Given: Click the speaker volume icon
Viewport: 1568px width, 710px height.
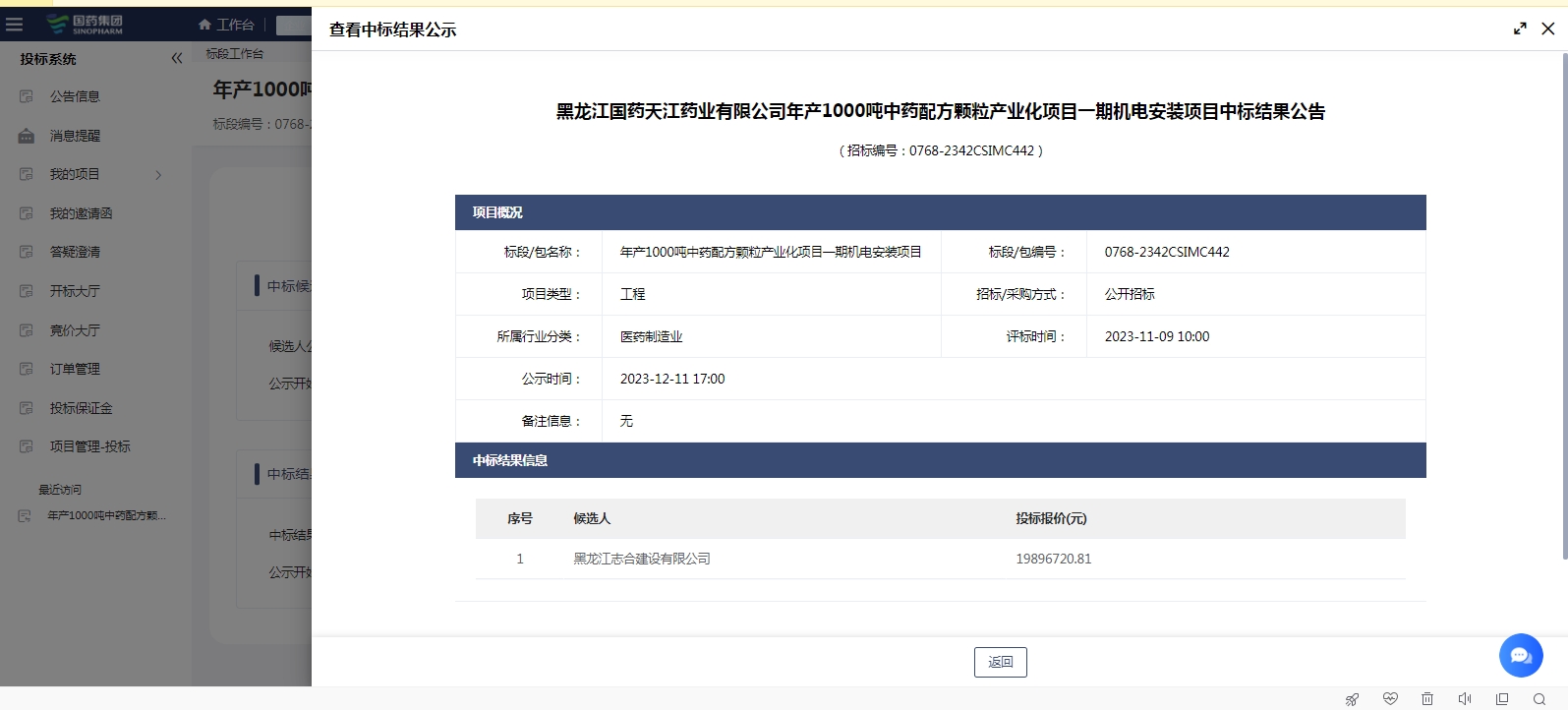Looking at the screenshot, I should click(x=1465, y=698).
